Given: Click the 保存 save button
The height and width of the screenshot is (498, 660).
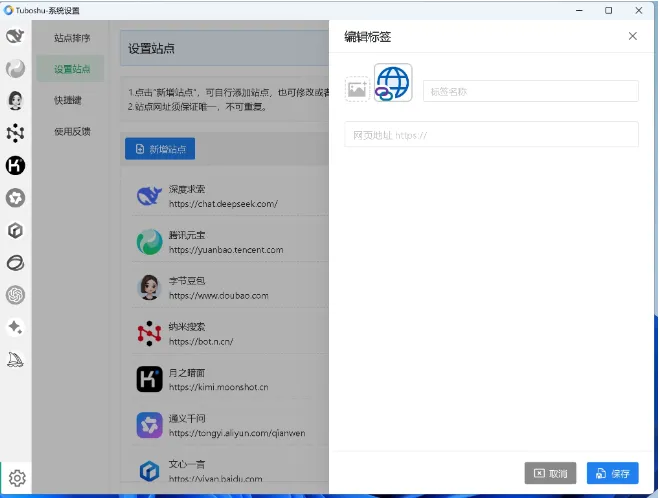Looking at the screenshot, I should point(612,473).
